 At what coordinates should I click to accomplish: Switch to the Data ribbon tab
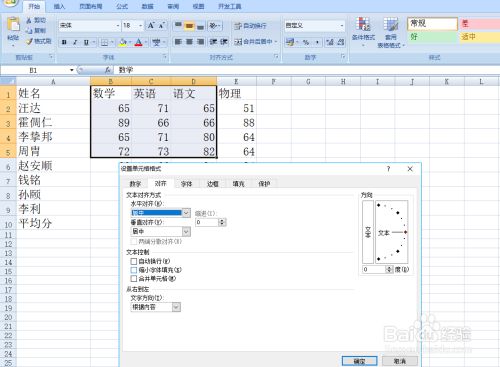(x=147, y=6)
